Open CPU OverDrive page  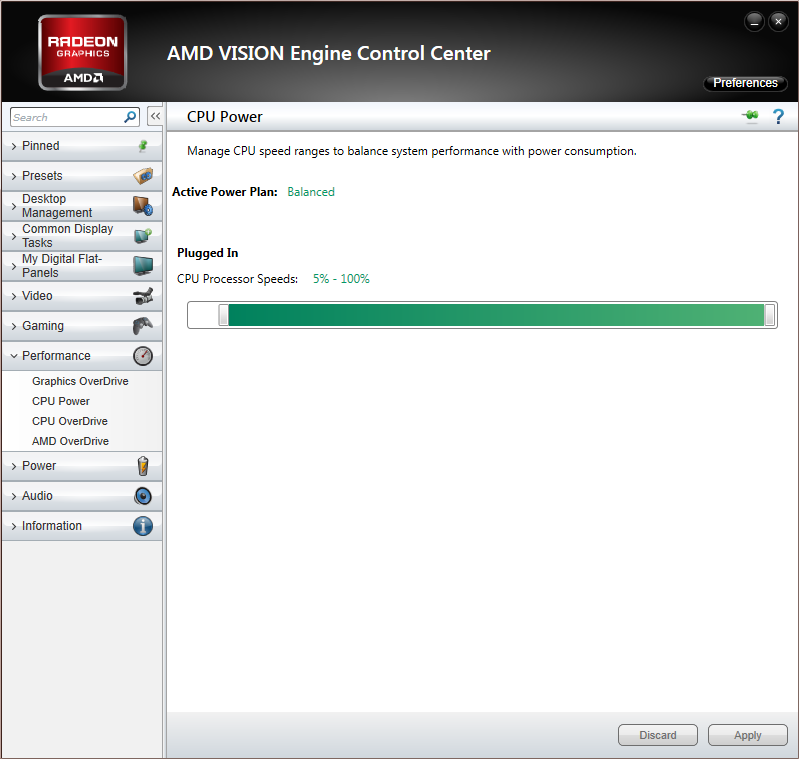click(70, 421)
